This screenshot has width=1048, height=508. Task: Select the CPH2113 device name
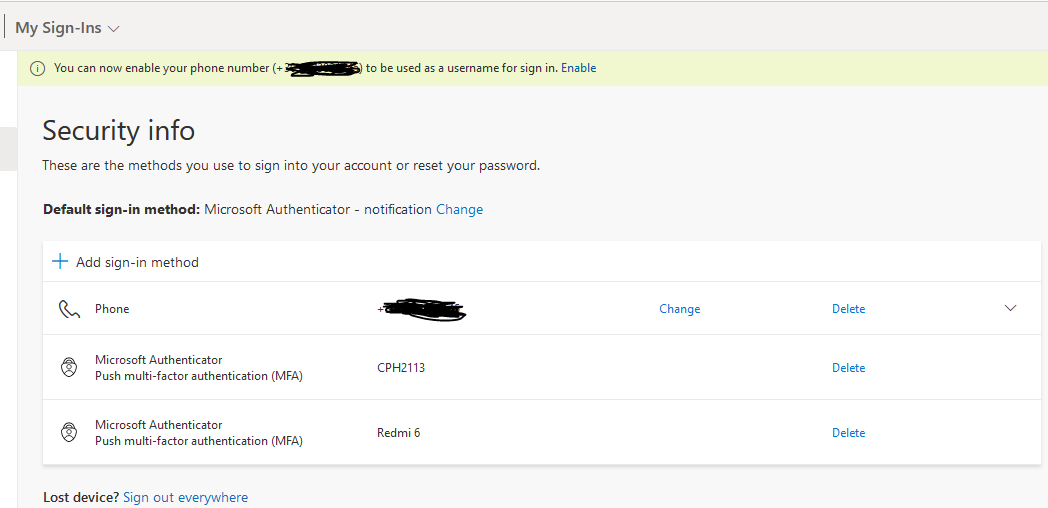(401, 368)
